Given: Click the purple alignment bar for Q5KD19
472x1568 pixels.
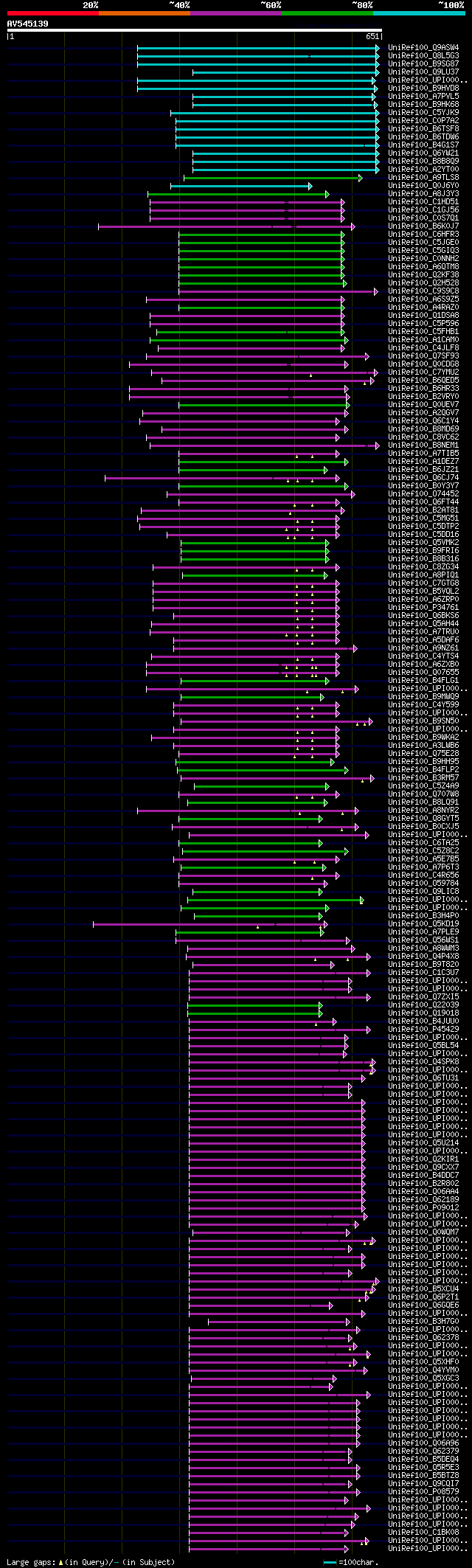Looking at the screenshot, I should coord(210,923).
